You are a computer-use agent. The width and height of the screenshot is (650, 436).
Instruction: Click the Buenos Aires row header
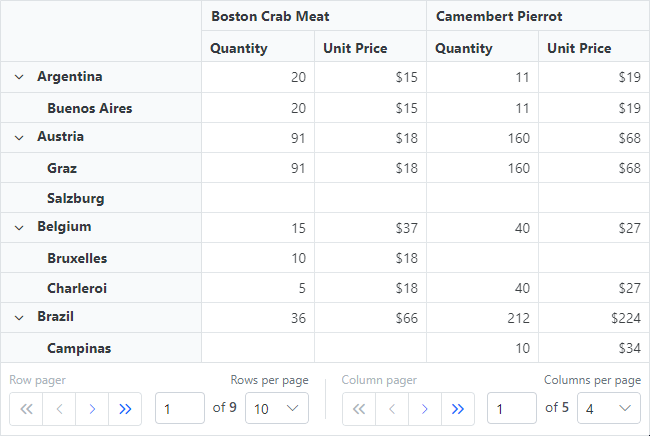tap(90, 108)
